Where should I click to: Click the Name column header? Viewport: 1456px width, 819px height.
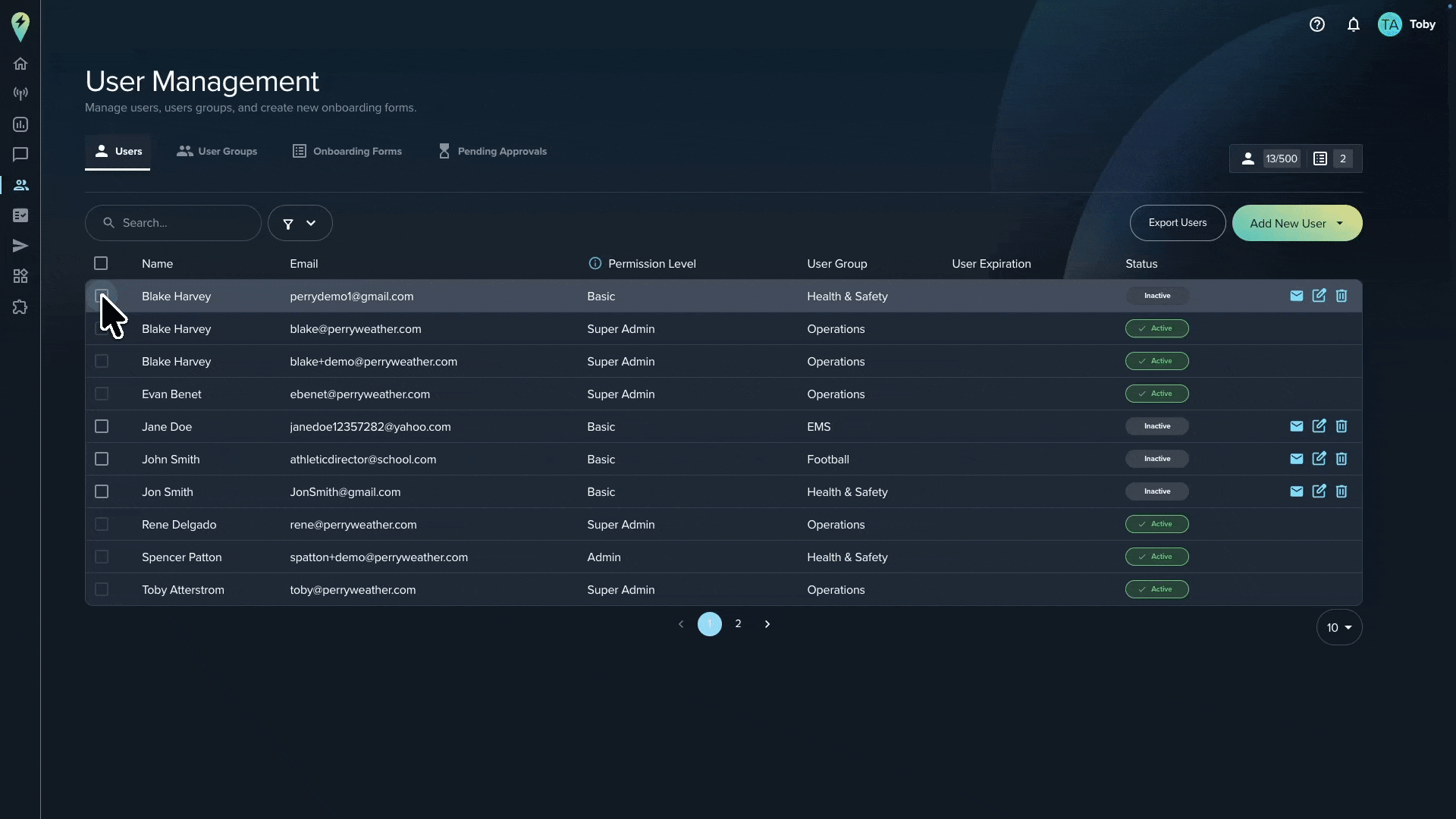tap(157, 264)
